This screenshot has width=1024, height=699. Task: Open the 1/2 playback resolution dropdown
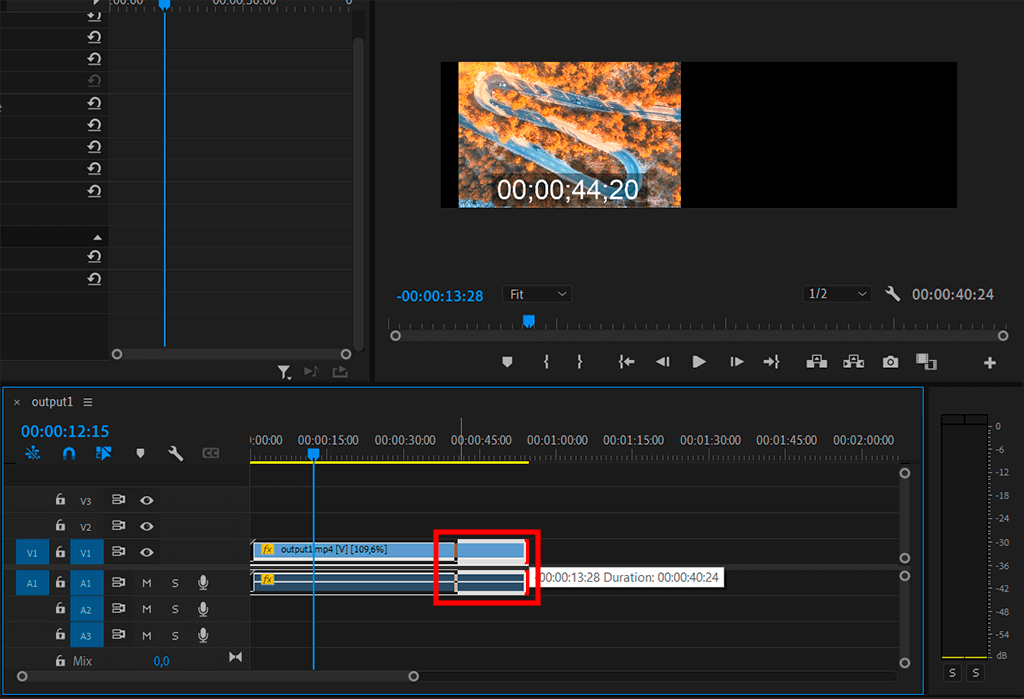point(837,294)
